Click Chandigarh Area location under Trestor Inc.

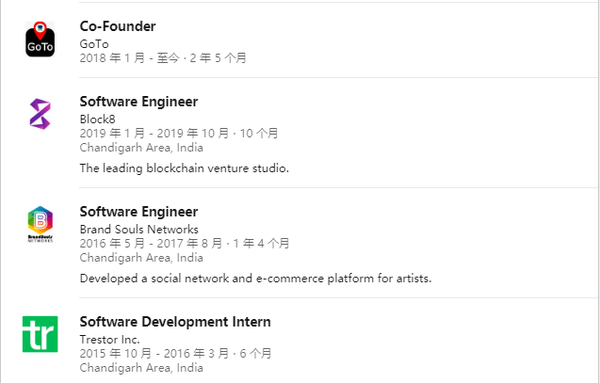(x=142, y=368)
